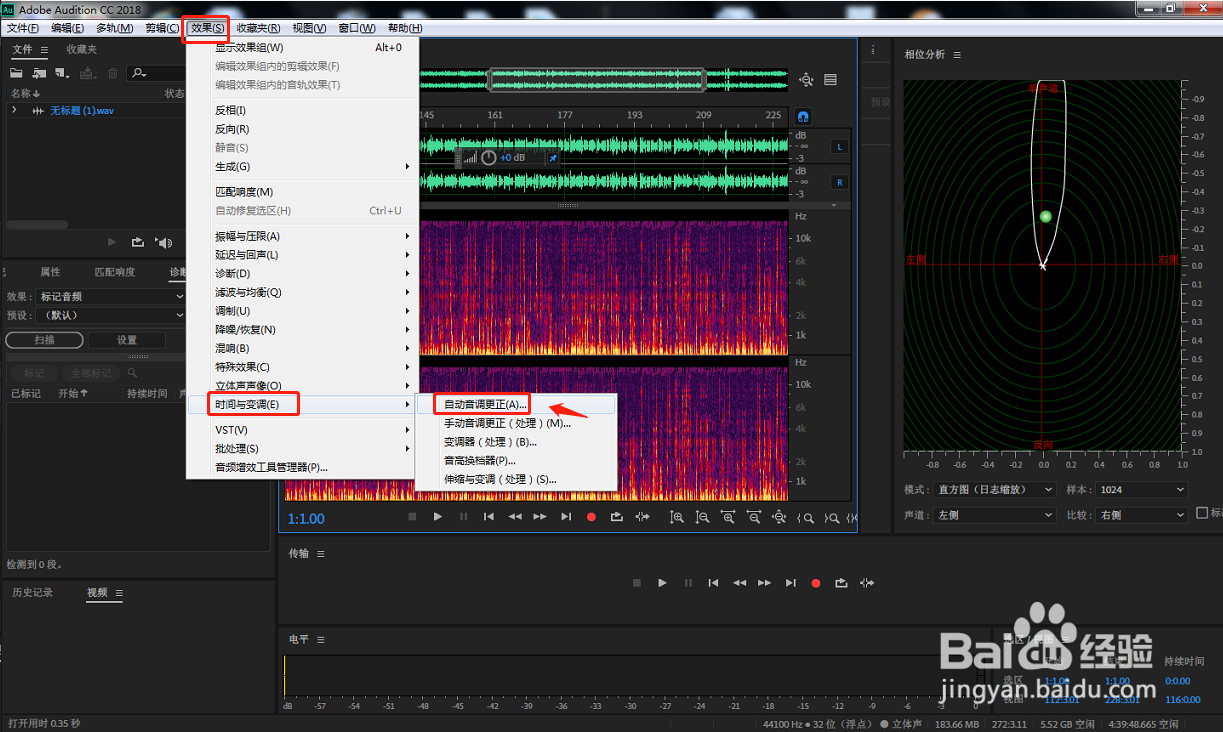The height and width of the screenshot is (732, 1223).
Task: Click the overview navigator bar
Action: (596, 80)
